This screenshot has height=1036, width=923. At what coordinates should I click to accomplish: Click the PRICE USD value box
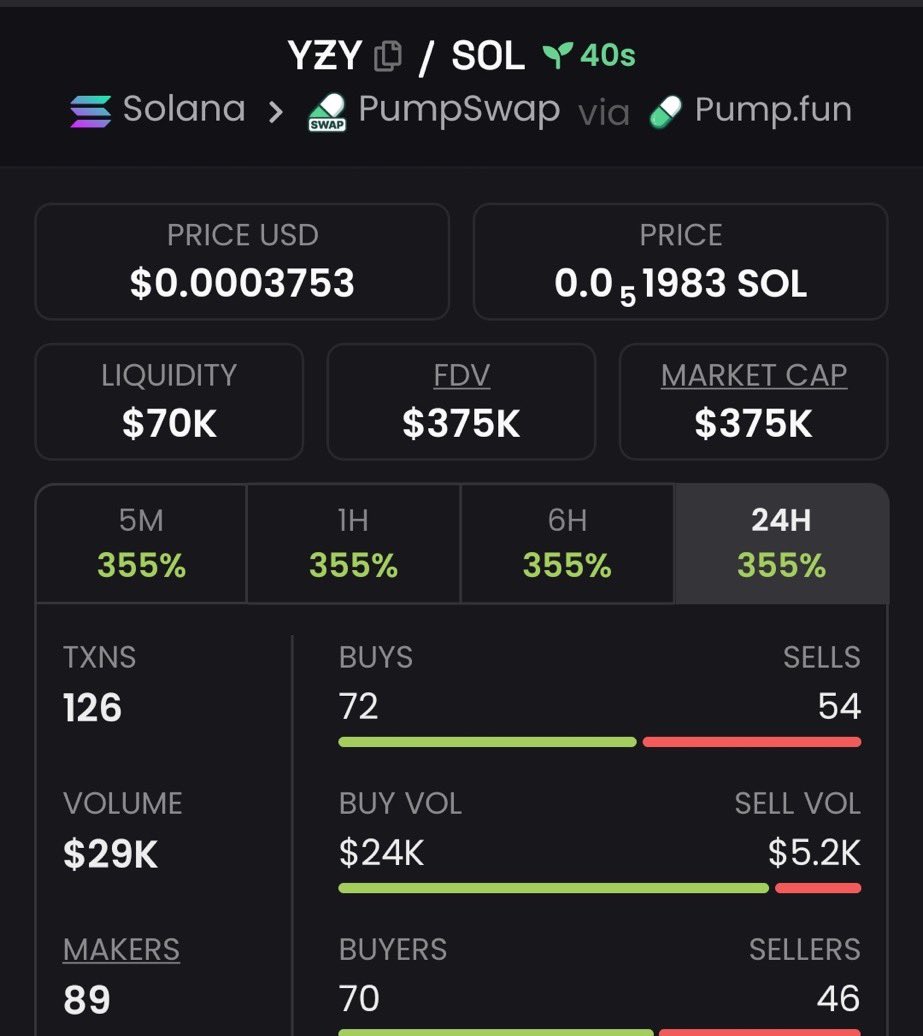click(242, 262)
